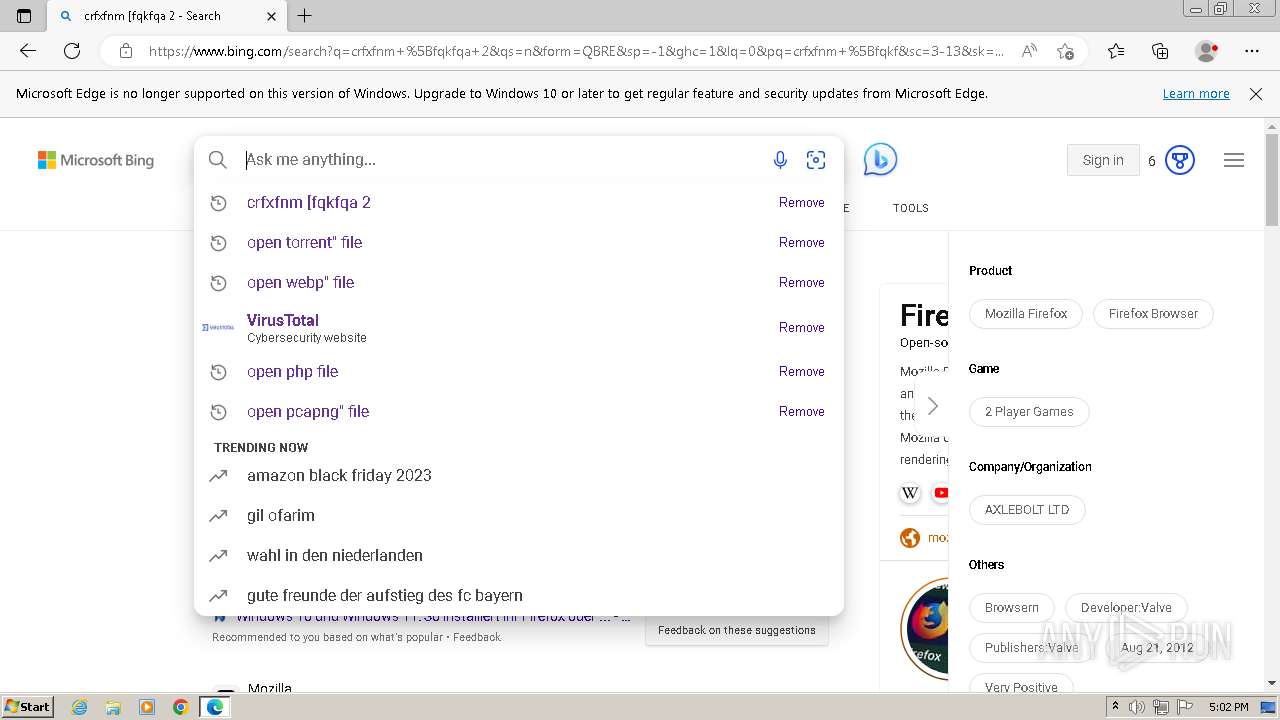Select the Firefox Browser chip
Screen dimensions: 1280x720
tap(1153, 314)
